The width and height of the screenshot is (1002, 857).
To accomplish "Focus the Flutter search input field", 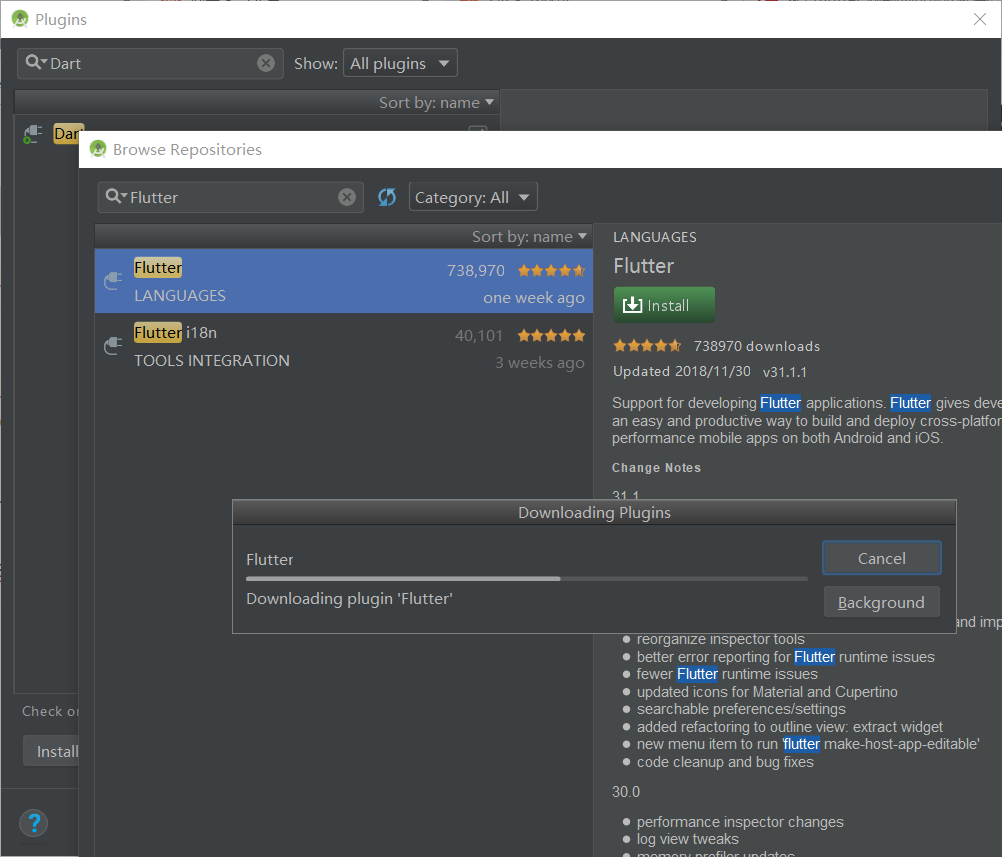I will tap(231, 197).
